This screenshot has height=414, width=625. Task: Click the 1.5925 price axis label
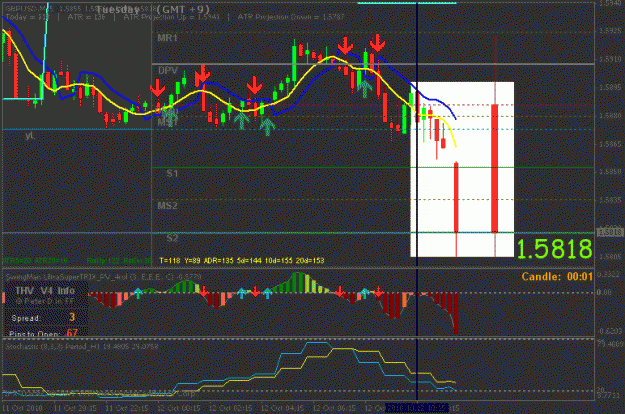coord(610,31)
